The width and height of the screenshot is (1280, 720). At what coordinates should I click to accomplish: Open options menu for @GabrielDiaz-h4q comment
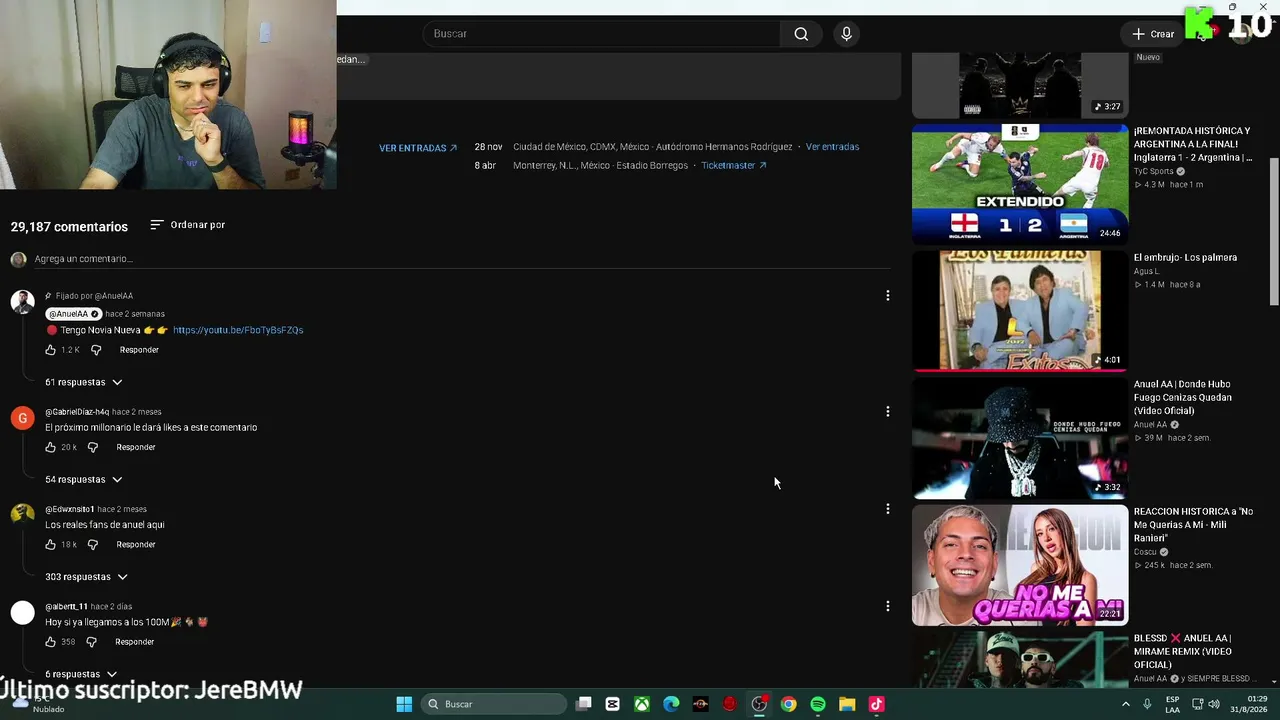pos(887,411)
